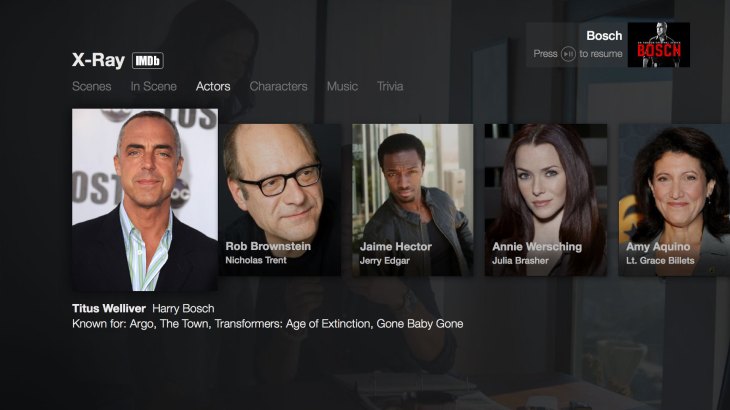Click the Titus Welliver name label
This screenshot has width=730, height=410.
(109, 309)
